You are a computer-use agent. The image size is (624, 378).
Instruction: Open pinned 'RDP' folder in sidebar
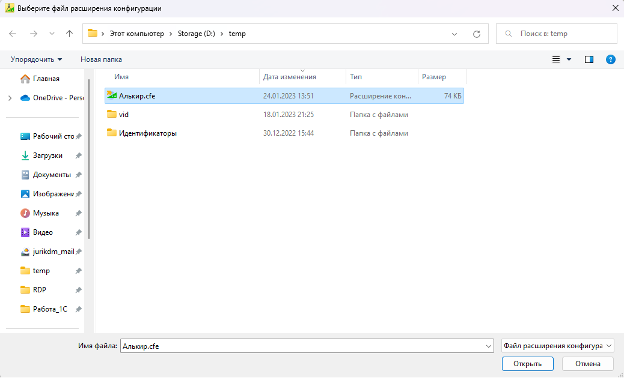click(x=33, y=290)
